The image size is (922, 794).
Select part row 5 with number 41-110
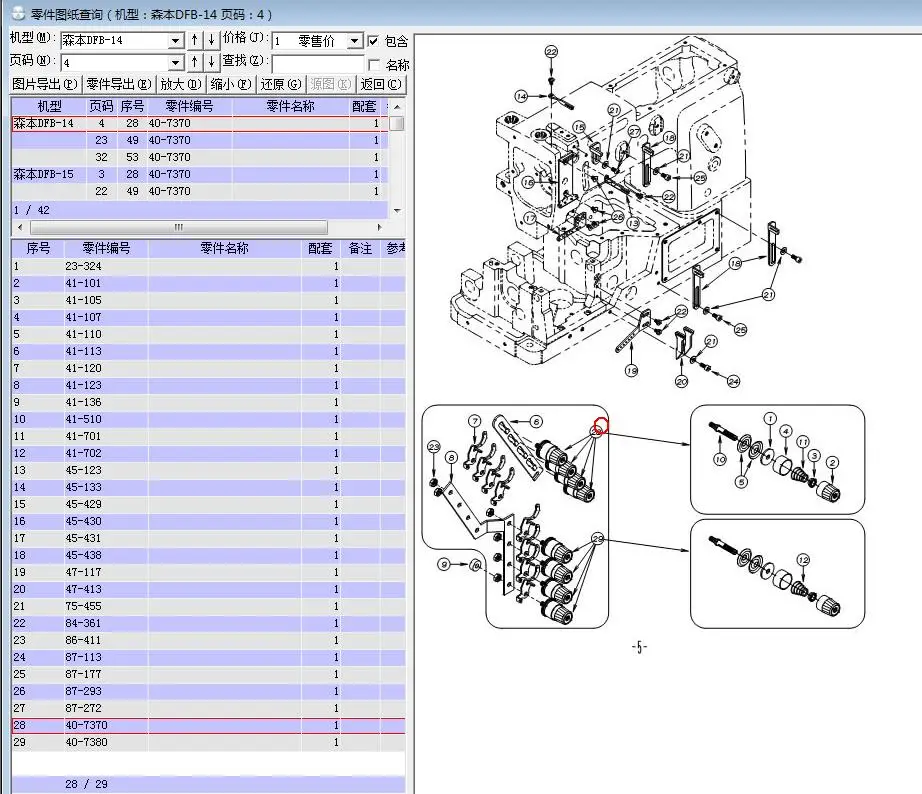[208, 335]
